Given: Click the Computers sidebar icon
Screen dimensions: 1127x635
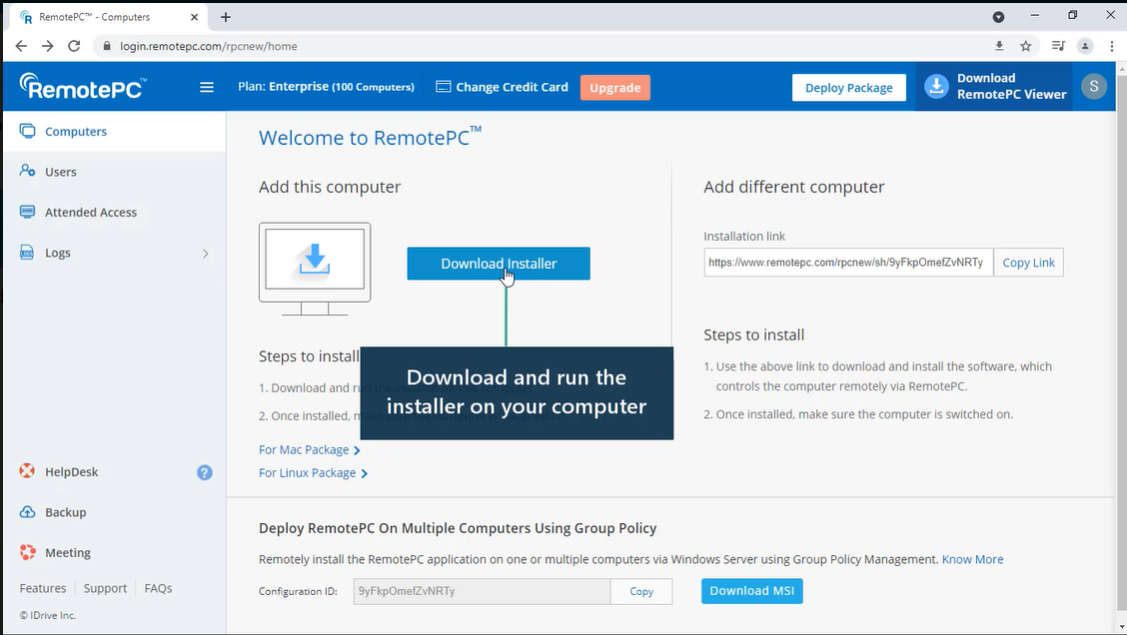Looking at the screenshot, I should (x=27, y=131).
